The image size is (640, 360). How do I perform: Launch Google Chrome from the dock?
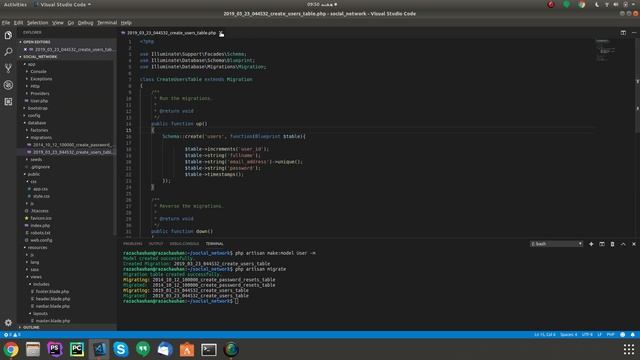click(x=11, y=349)
